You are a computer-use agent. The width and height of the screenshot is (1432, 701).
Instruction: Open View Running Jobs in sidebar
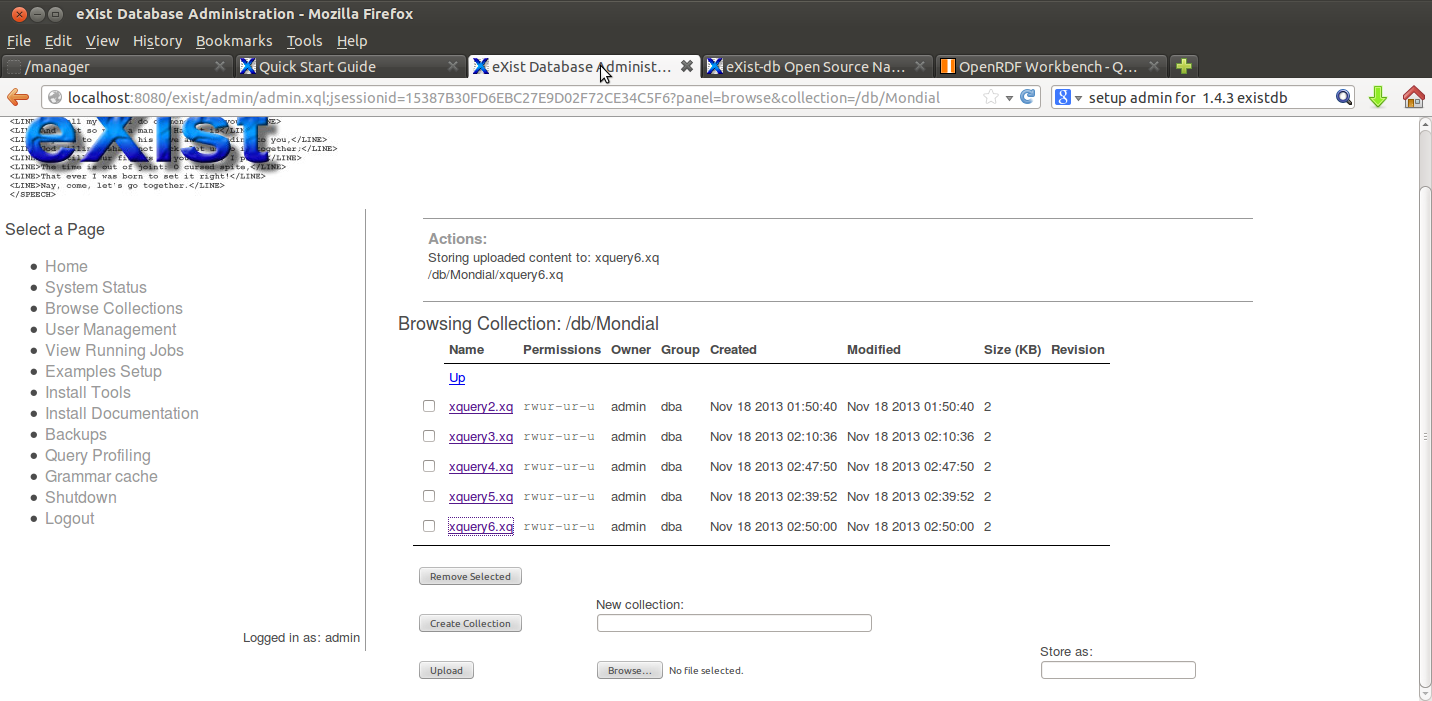pyautogui.click(x=114, y=350)
